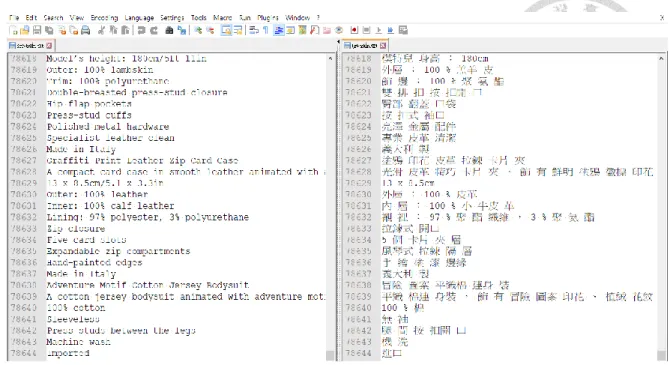Click the English pane's scroll-up arrow
670x365 pixels.
[x=330, y=58]
